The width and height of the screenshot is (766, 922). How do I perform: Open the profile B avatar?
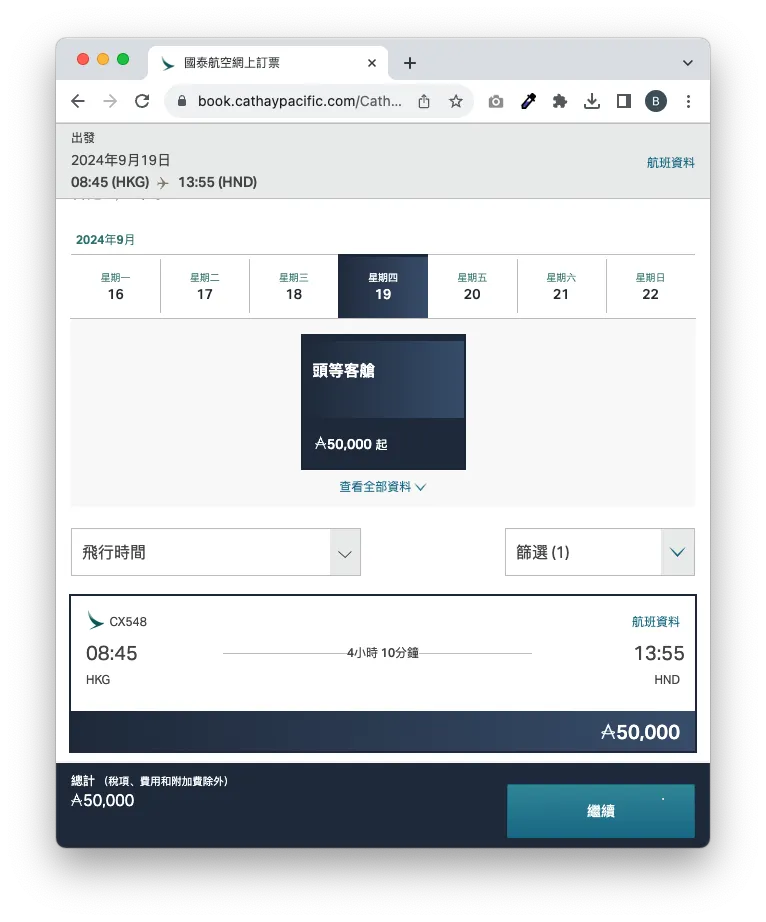655,101
